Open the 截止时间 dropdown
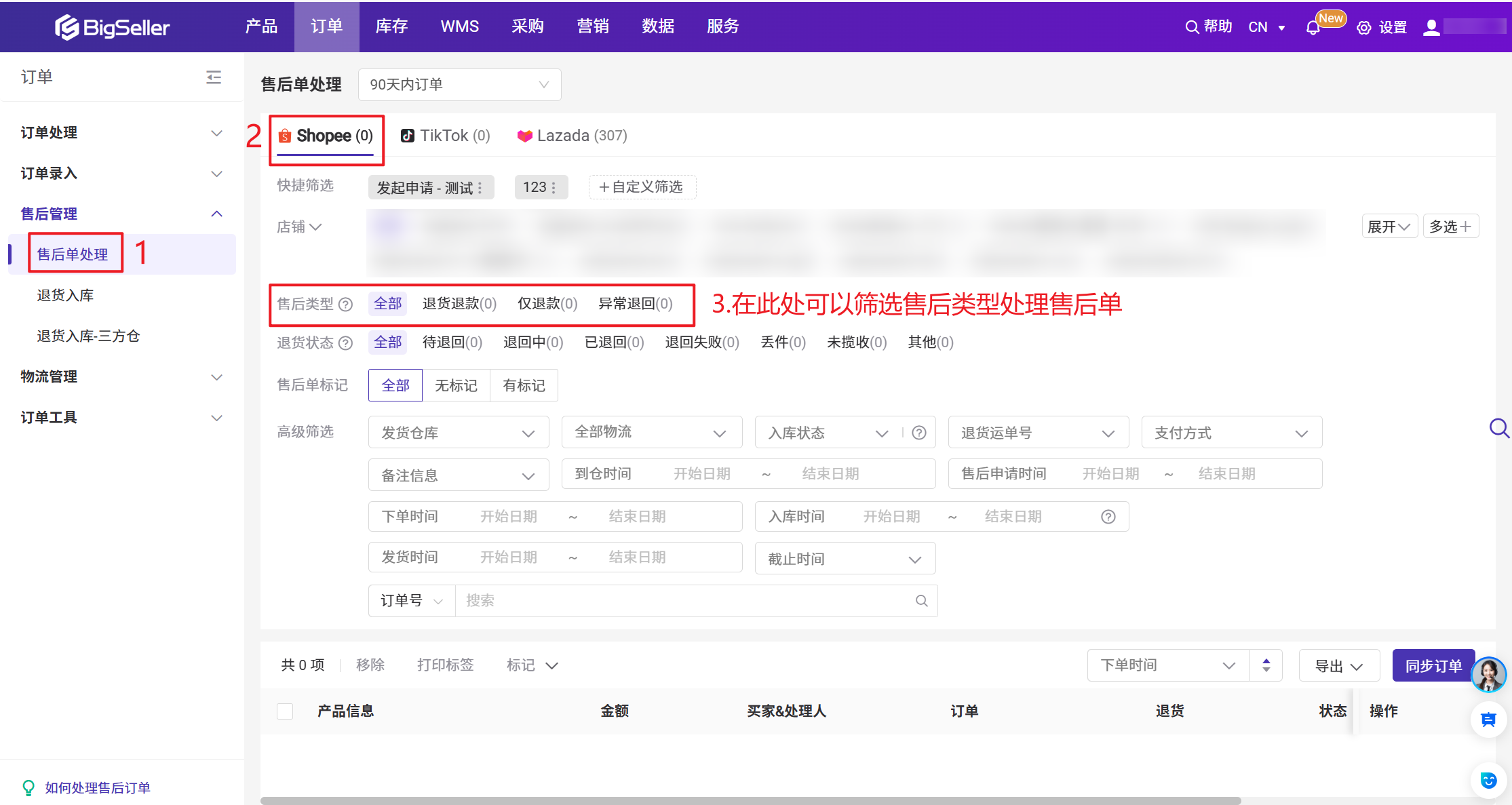The image size is (1512, 805). (x=845, y=559)
